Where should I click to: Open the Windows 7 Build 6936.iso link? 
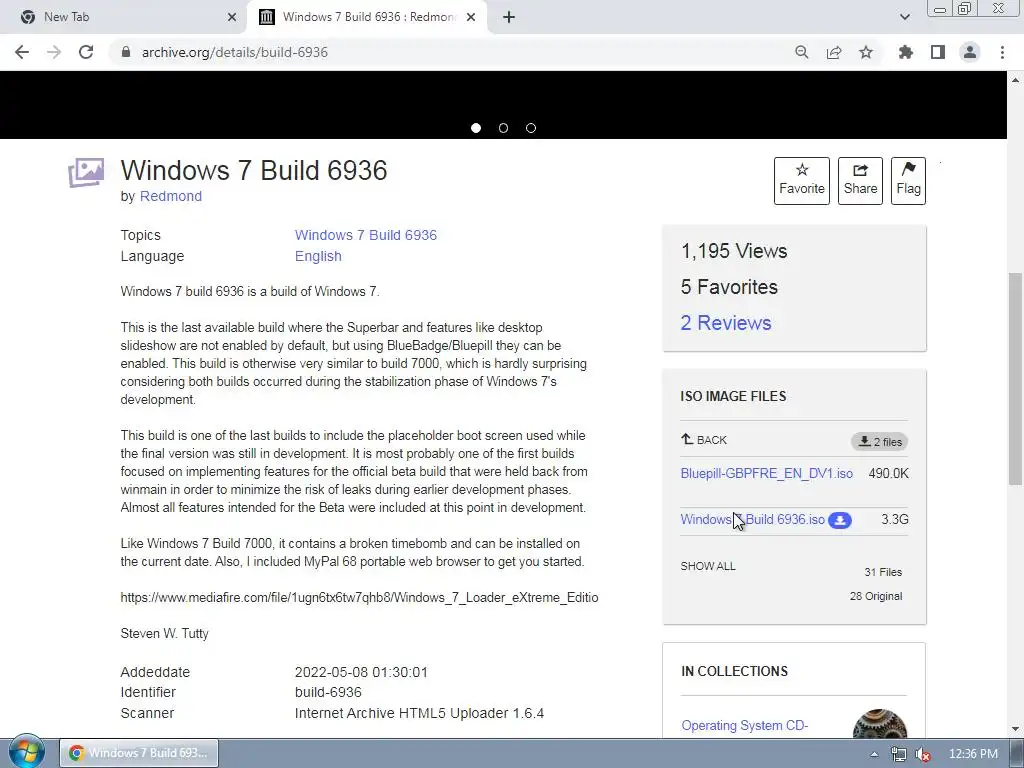(x=752, y=519)
